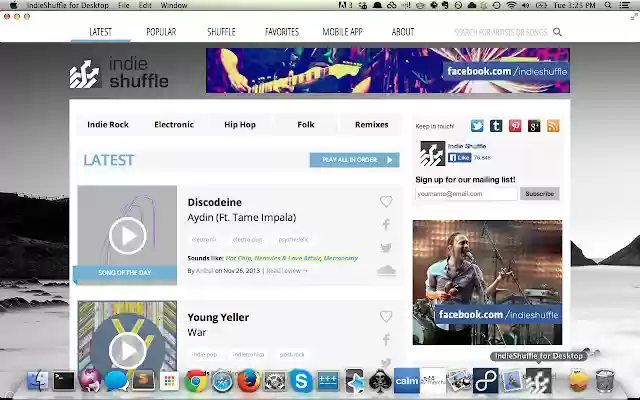Open Spotlight search in the menu bar
640x400 pixels.
[x=608, y=5]
